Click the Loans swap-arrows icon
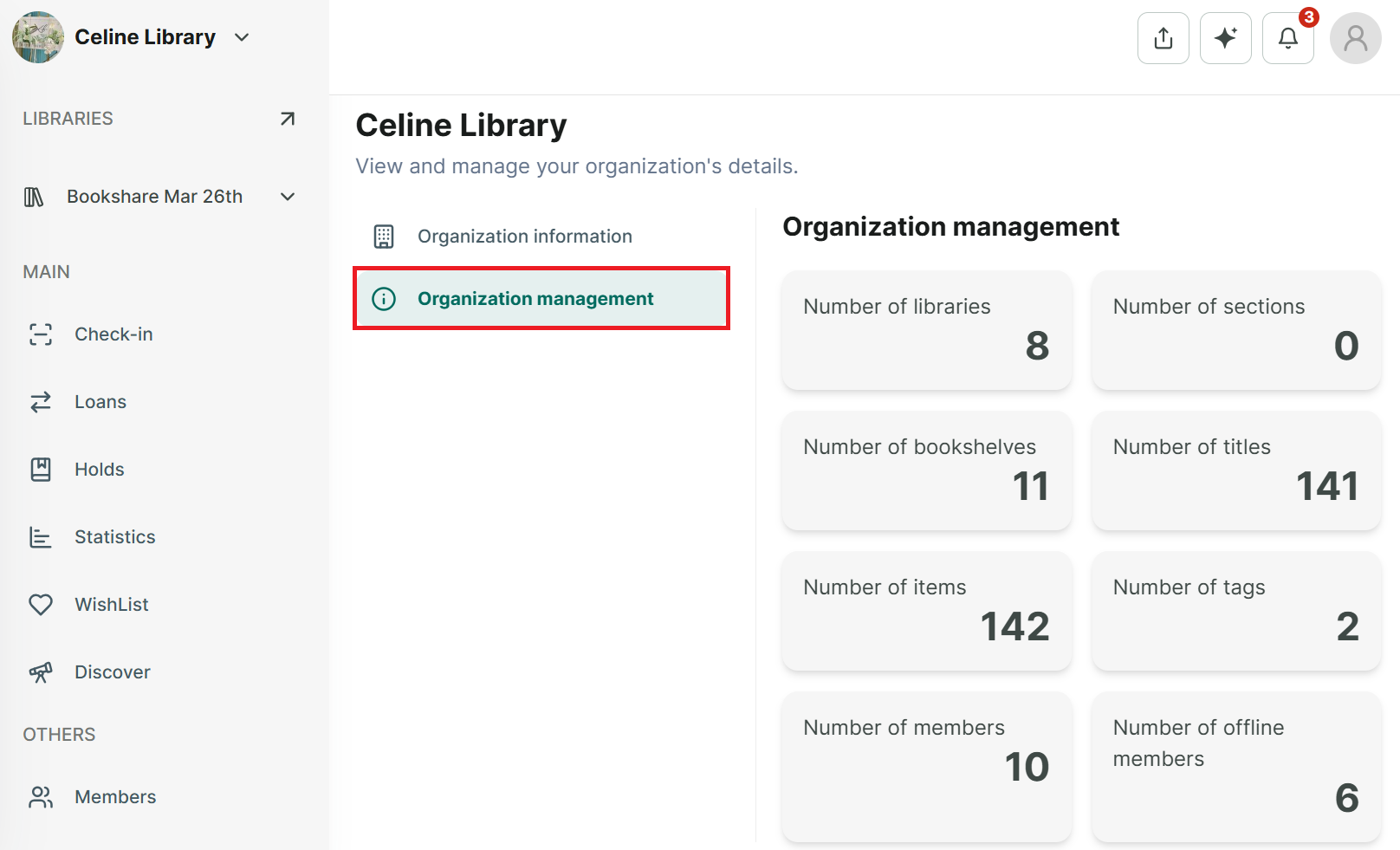 tap(41, 402)
